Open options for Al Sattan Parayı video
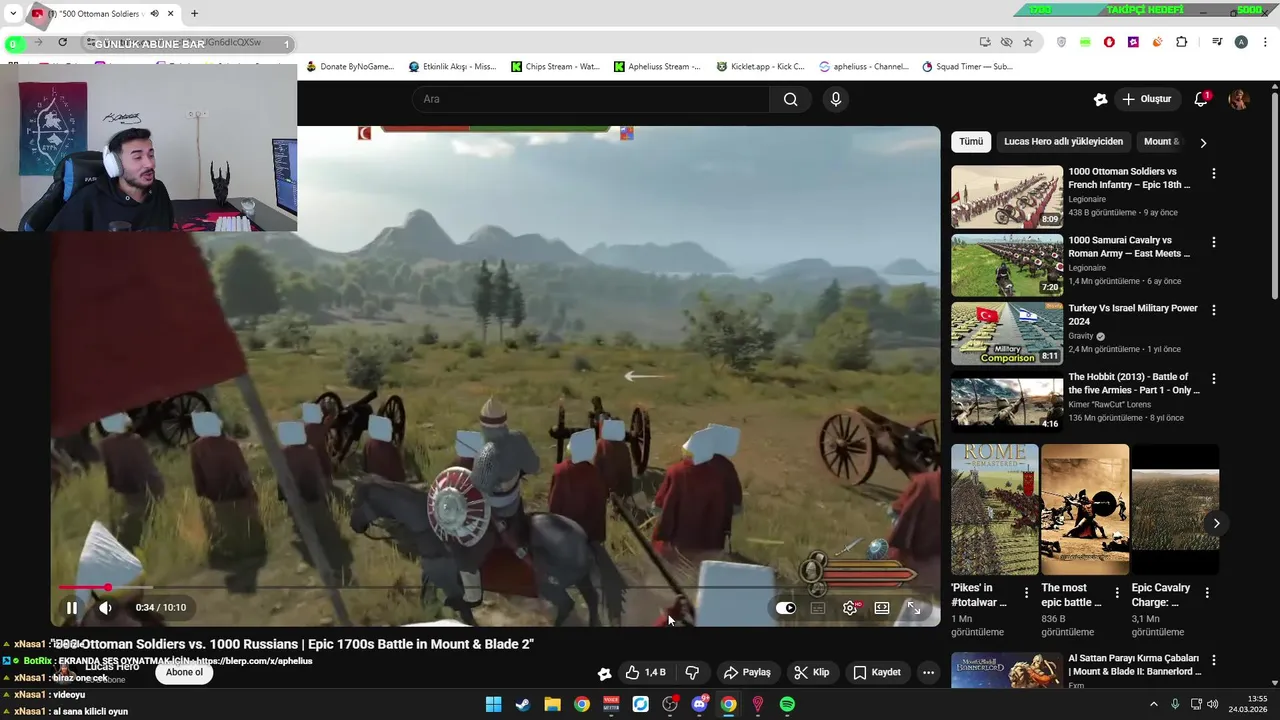1280x720 pixels. (1214, 661)
